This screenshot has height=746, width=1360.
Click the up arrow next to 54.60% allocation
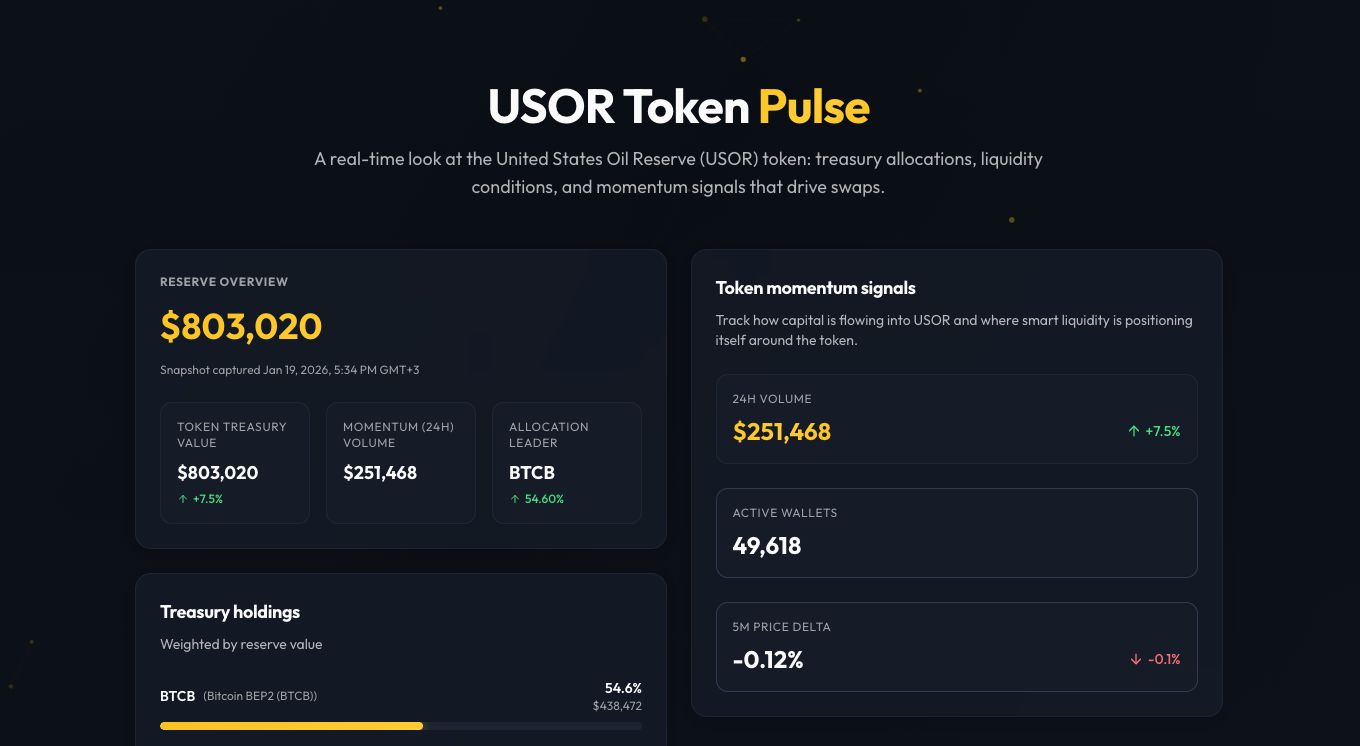pos(515,499)
